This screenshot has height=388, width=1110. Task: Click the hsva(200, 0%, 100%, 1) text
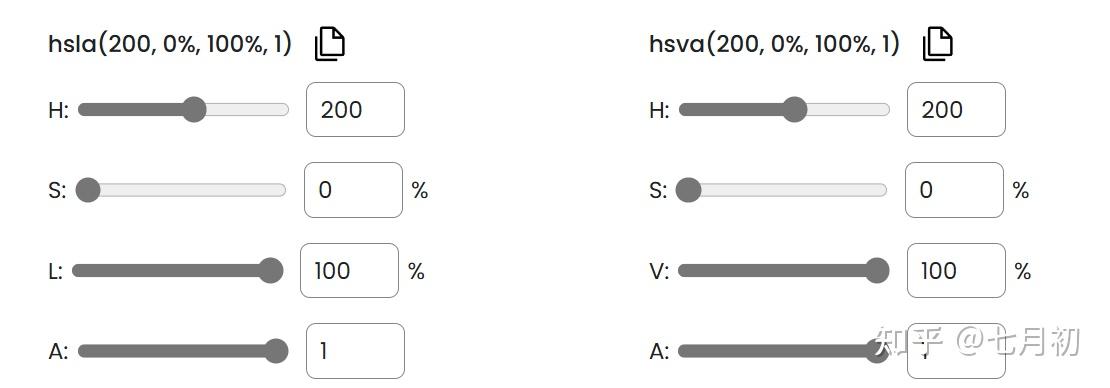[774, 45]
